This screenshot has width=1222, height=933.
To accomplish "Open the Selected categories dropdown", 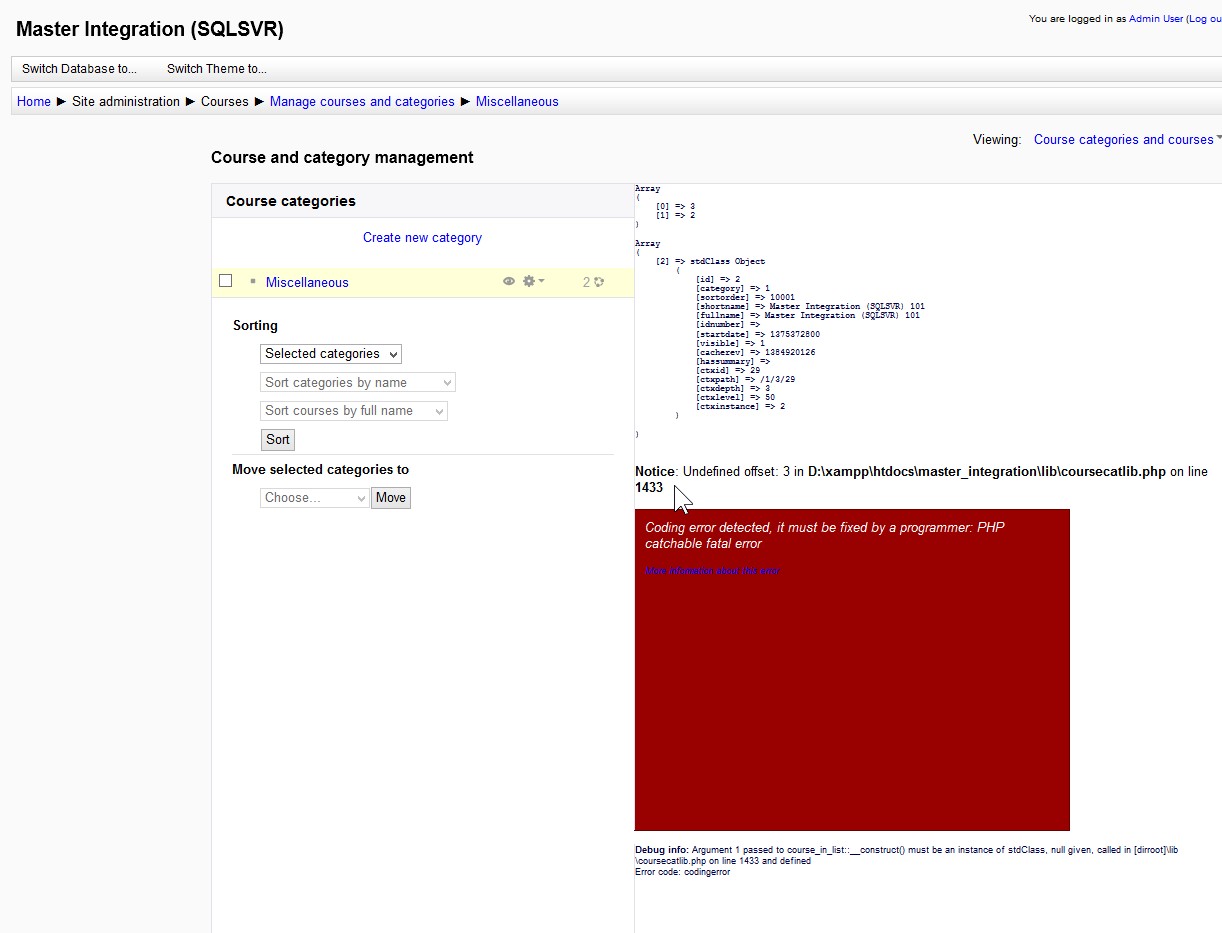I will click(x=331, y=354).
